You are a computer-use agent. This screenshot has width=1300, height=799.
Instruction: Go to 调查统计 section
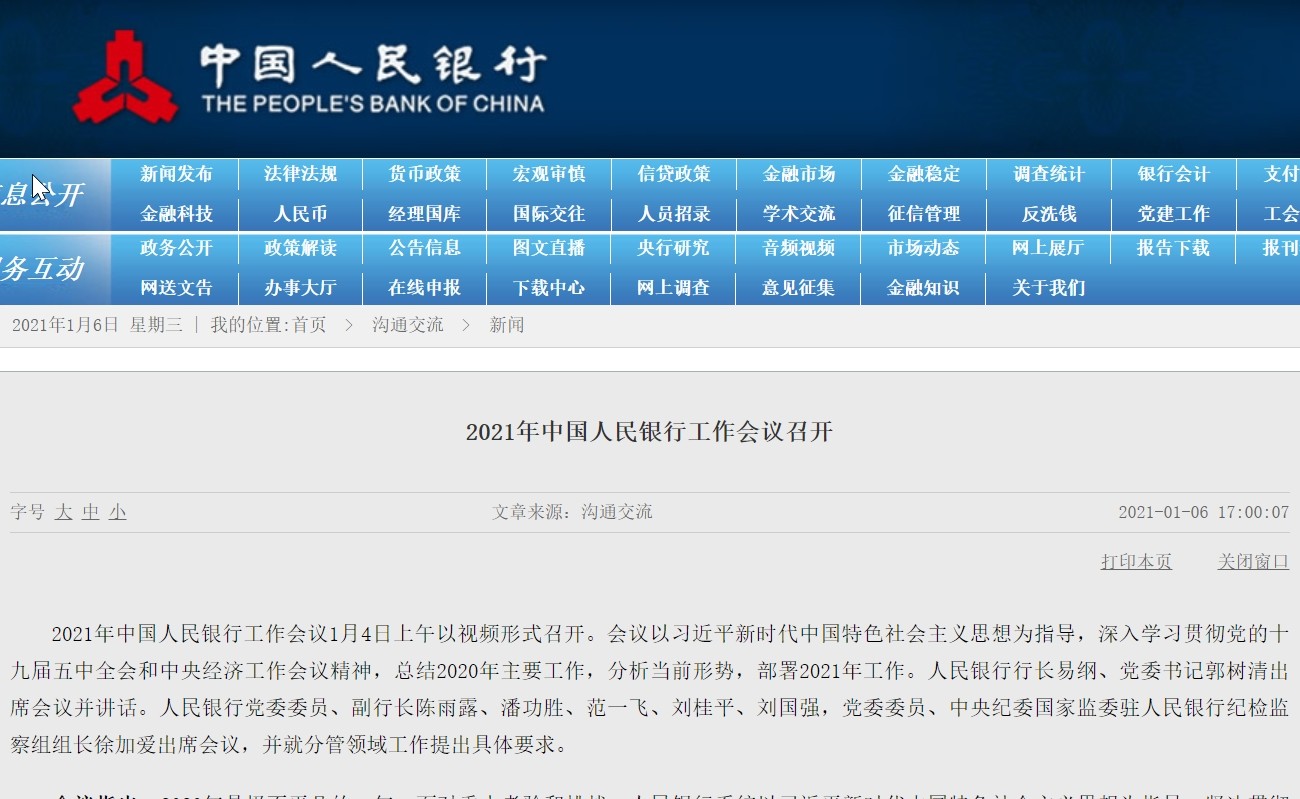tap(1049, 174)
